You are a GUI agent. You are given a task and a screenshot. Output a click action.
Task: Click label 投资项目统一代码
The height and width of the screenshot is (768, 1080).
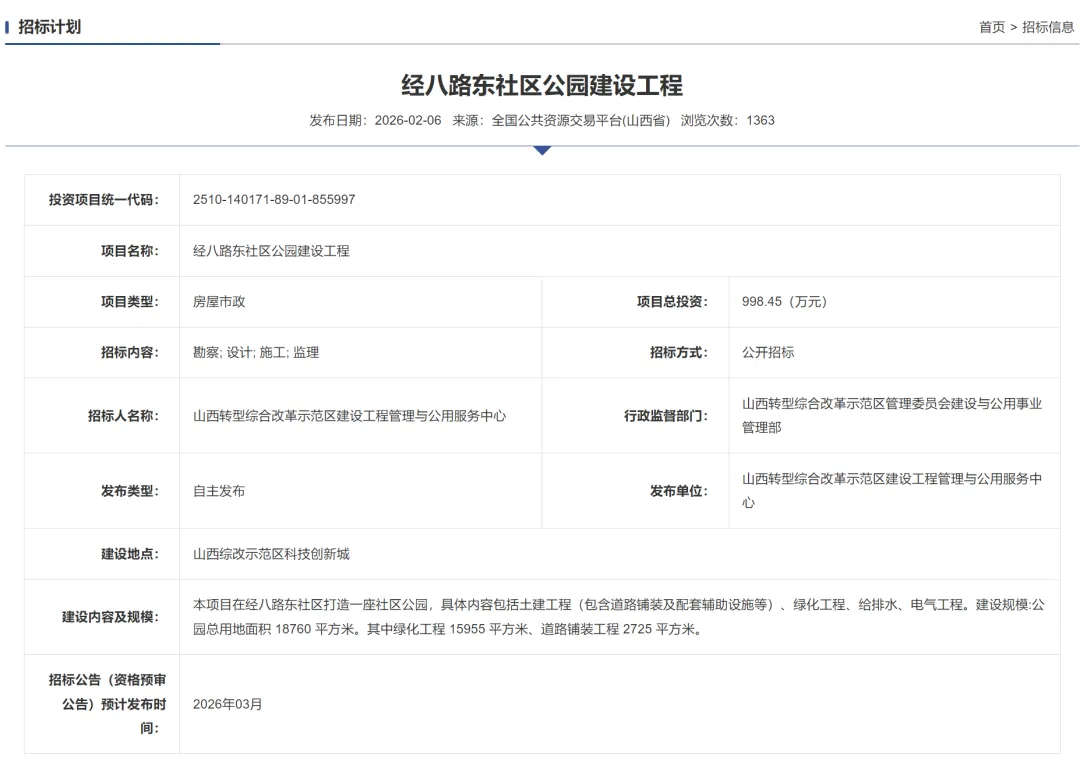click(103, 200)
